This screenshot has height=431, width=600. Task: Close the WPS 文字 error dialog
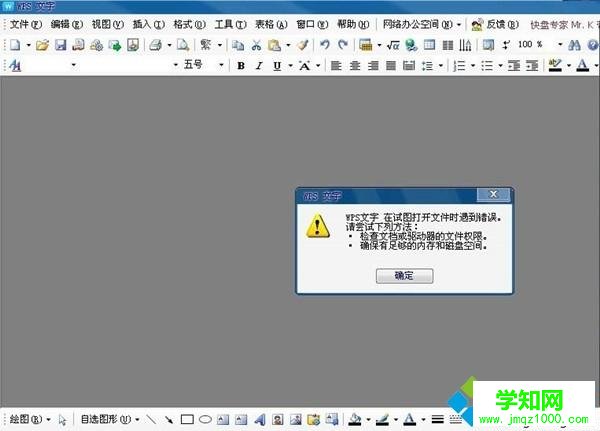click(493, 195)
